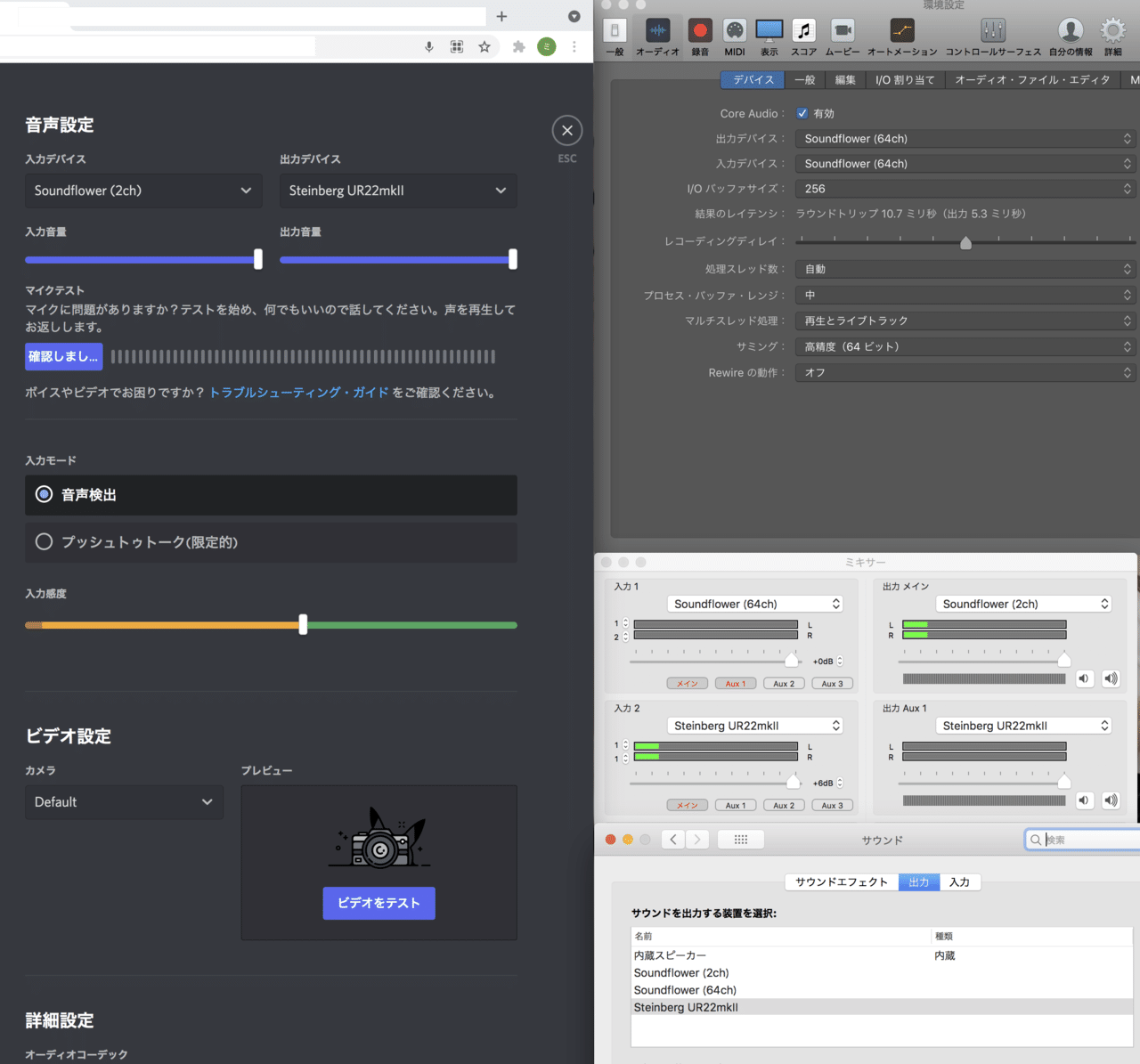The height and width of the screenshot is (1064, 1140).
Task: Click the browser microphone icon in the address bar
Action: pos(429,47)
